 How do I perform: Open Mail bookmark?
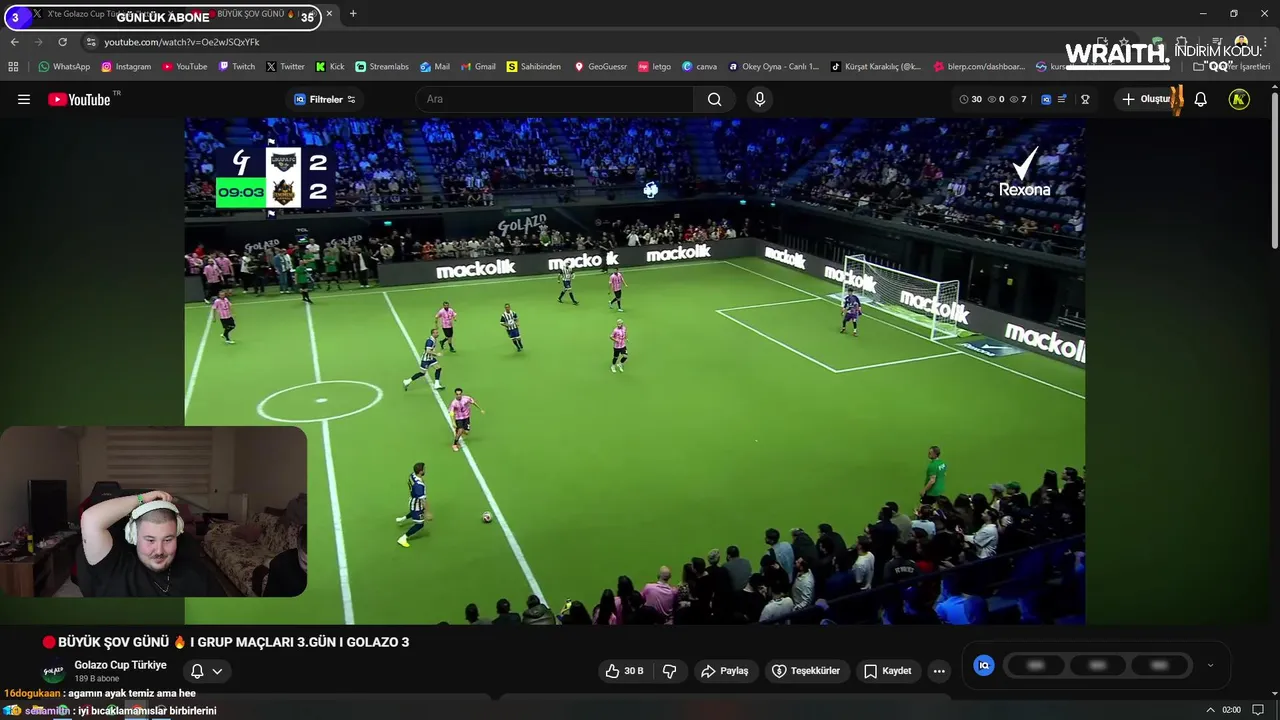point(435,67)
